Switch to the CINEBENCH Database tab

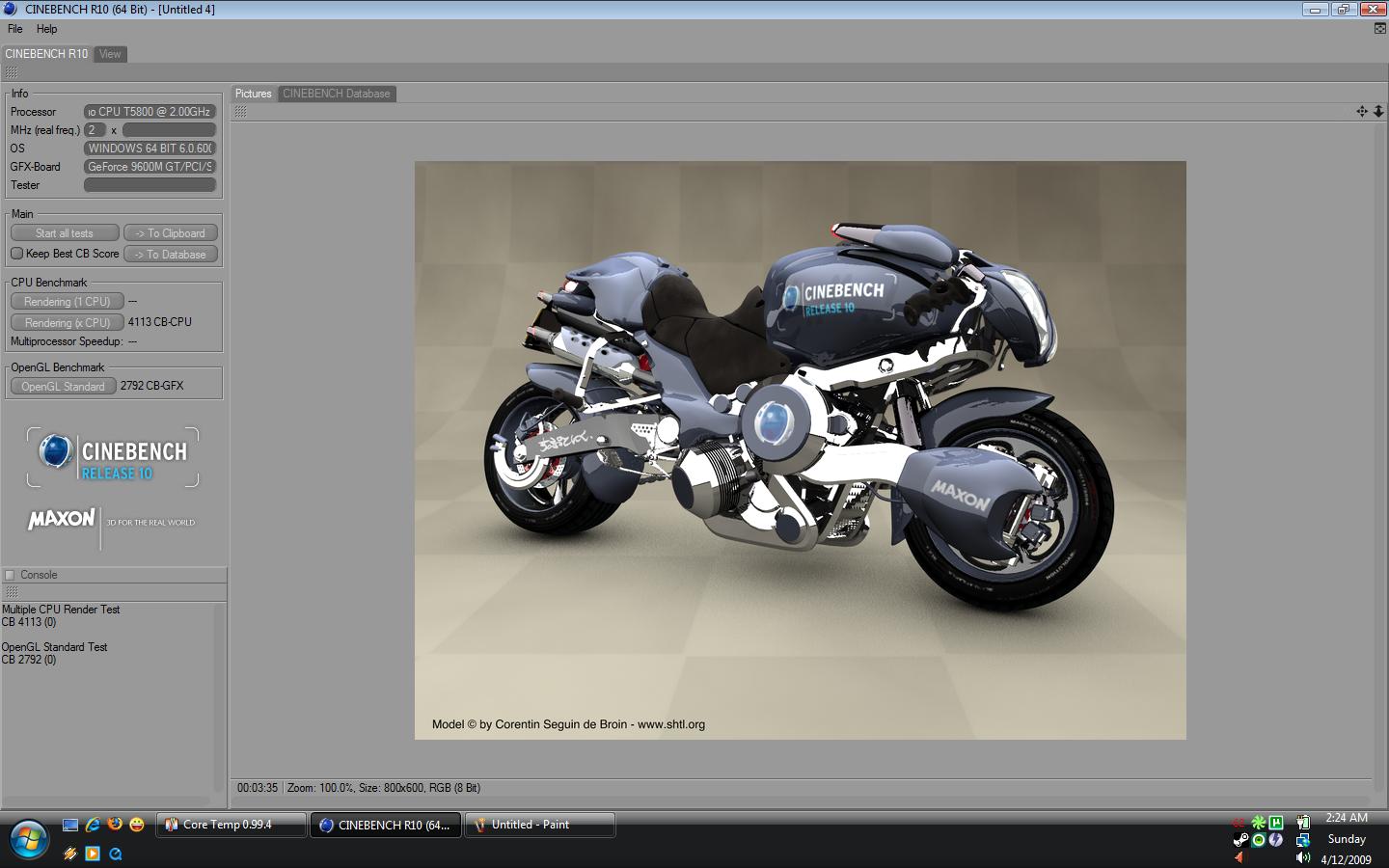pos(337,94)
